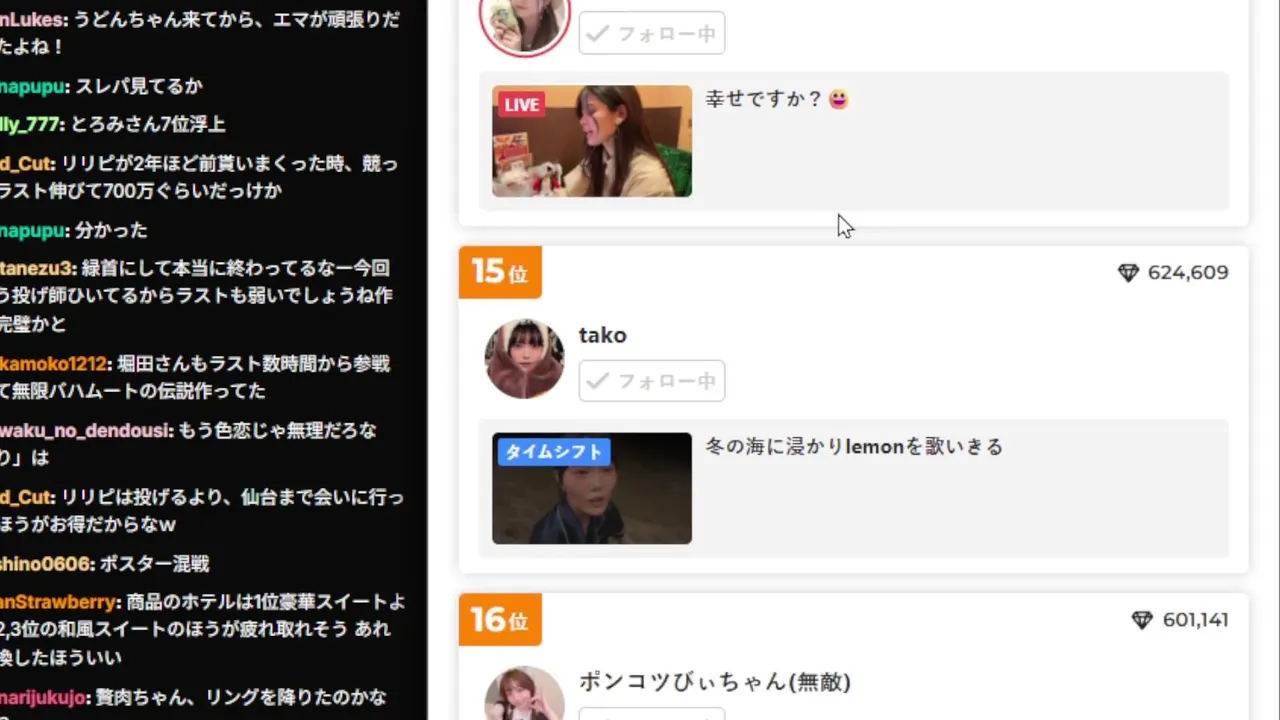
Task: Click the waku_no_dendousi chat username
Action: [86, 431]
